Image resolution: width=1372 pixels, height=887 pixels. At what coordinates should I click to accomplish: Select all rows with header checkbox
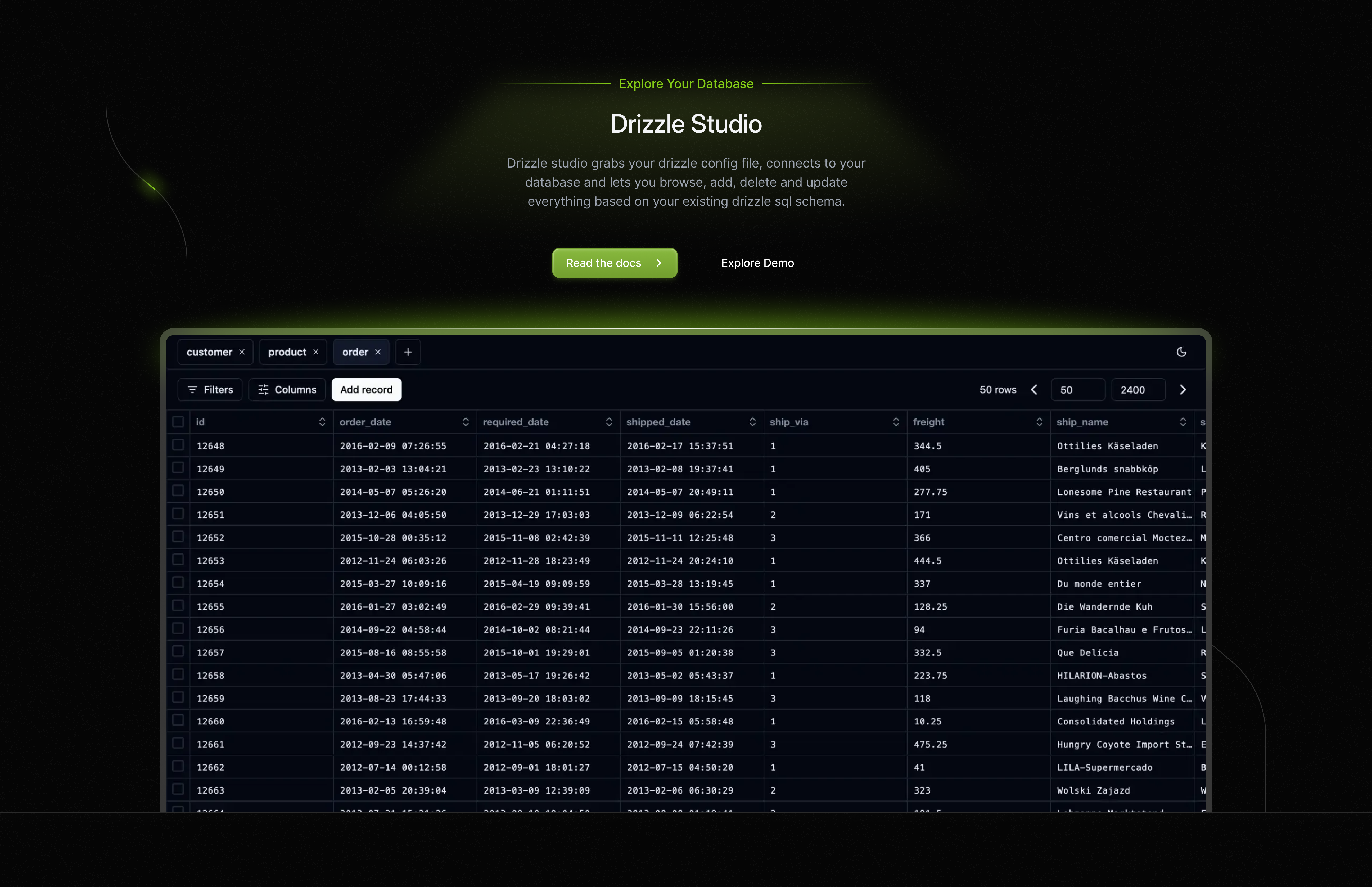(x=178, y=422)
